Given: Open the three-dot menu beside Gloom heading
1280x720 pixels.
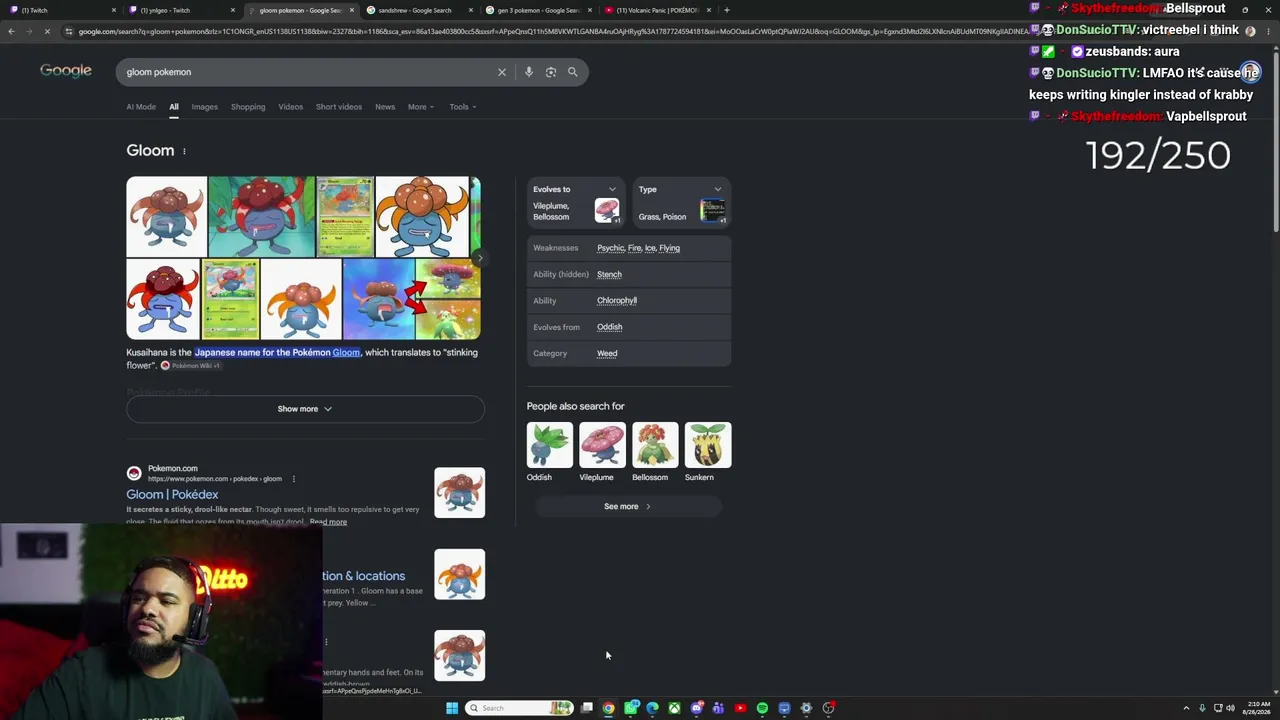Looking at the screenshot, I should (x=184, y=151).
